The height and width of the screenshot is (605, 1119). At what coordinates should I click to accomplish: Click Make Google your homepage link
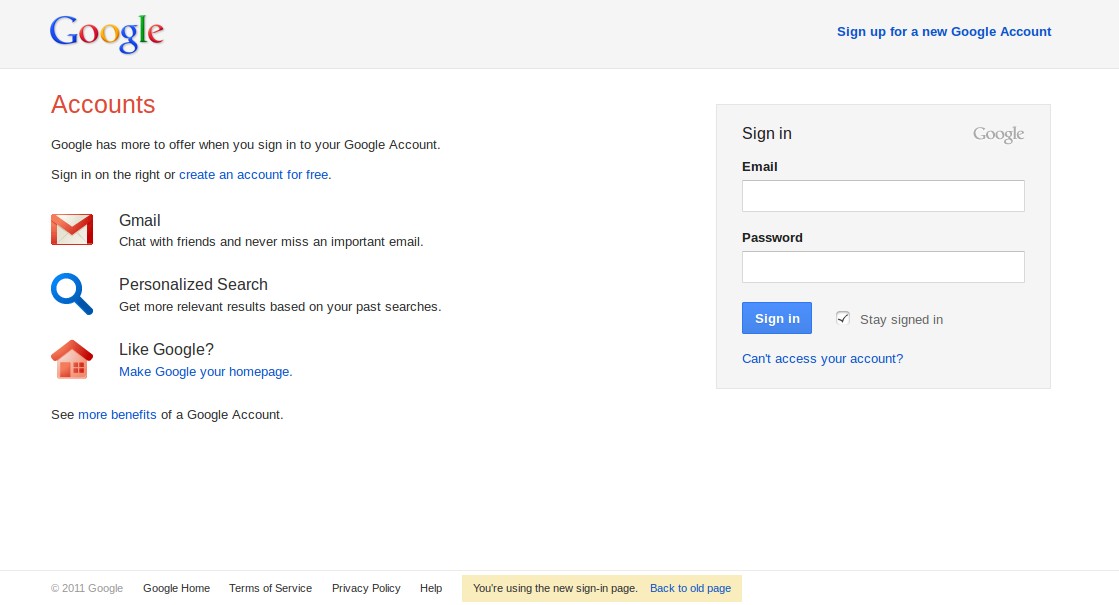[x=205, y=372]
